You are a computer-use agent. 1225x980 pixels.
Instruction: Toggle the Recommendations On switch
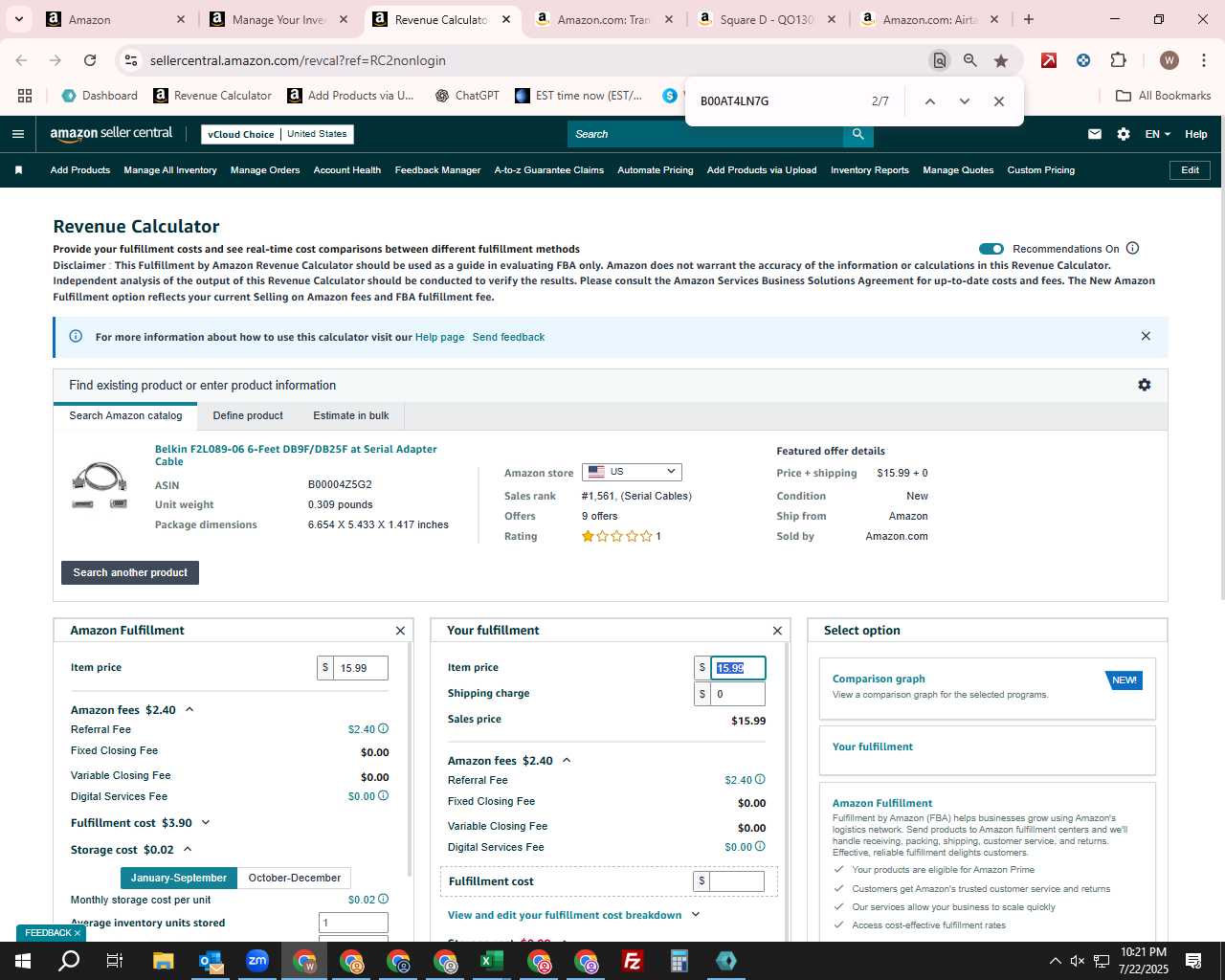(991, 249)
